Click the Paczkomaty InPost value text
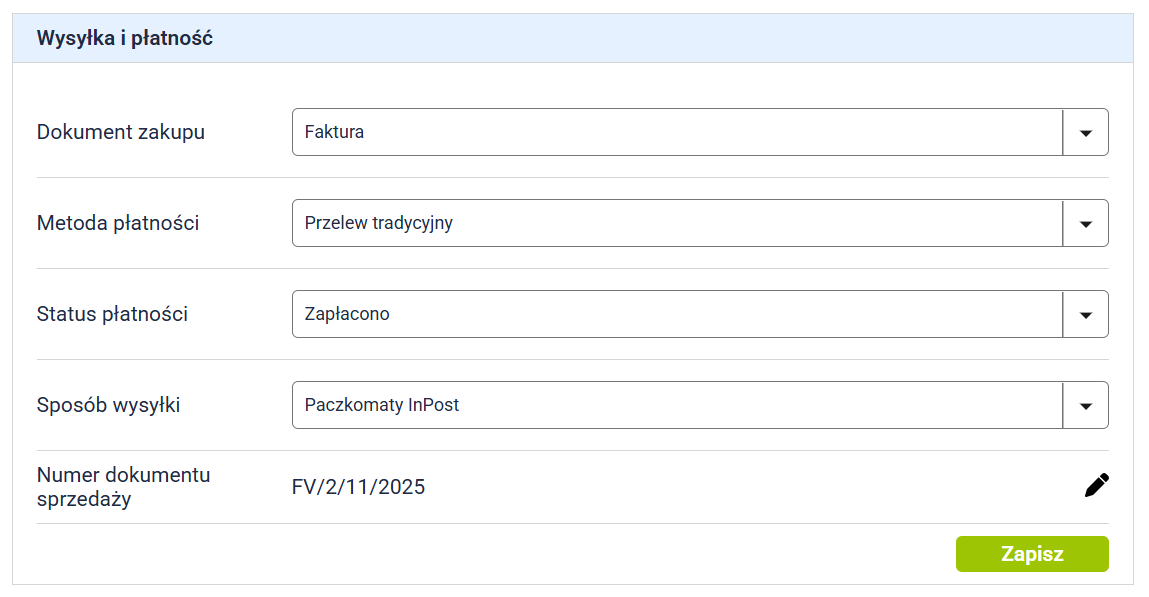Viewport: 1149px width, 597px height. (x=382, y=405)
